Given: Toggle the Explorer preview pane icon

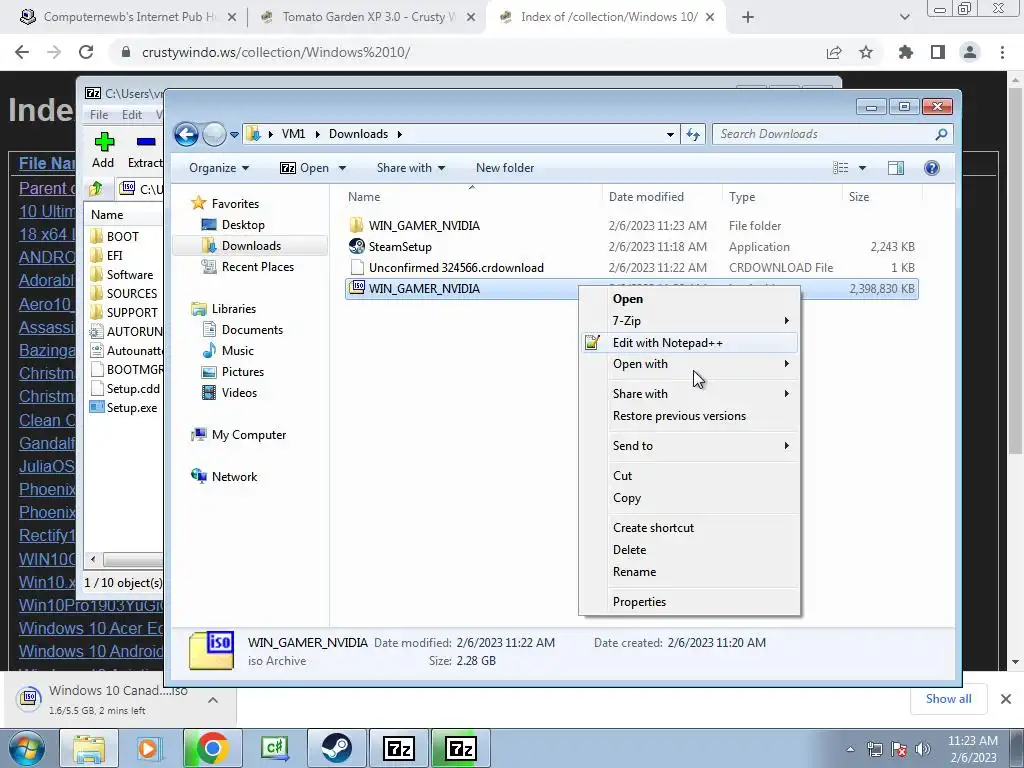Looking at the screenshot, I should click(x=895, y=168).
